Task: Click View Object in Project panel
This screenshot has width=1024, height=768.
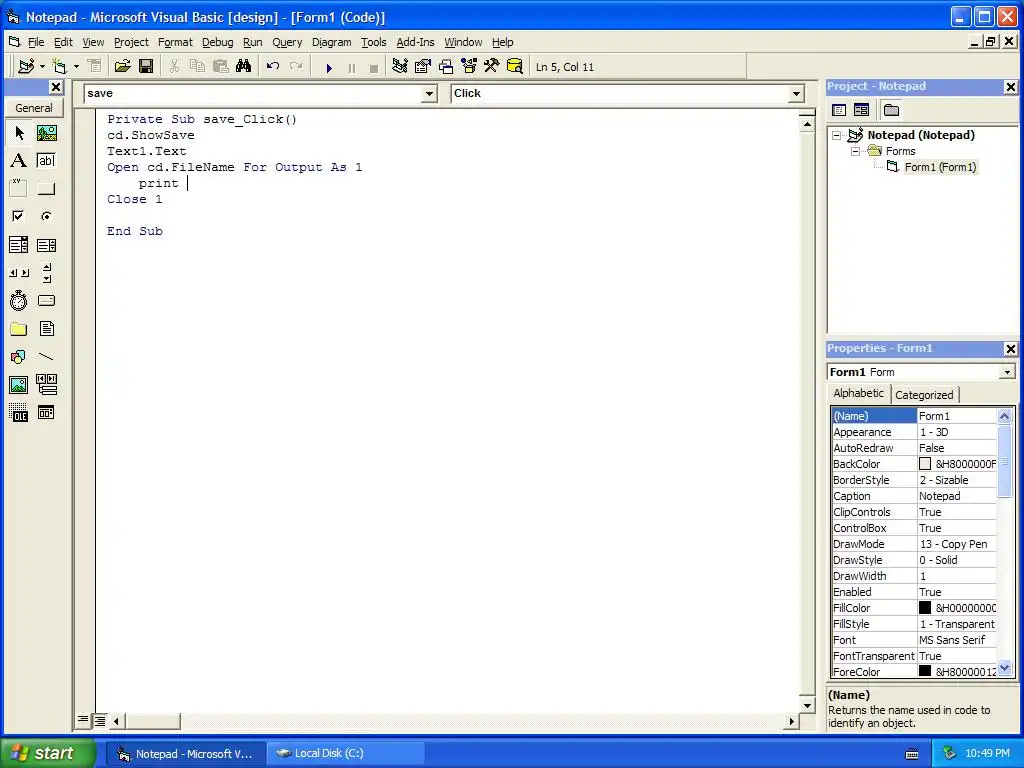Action: (861, 110)
